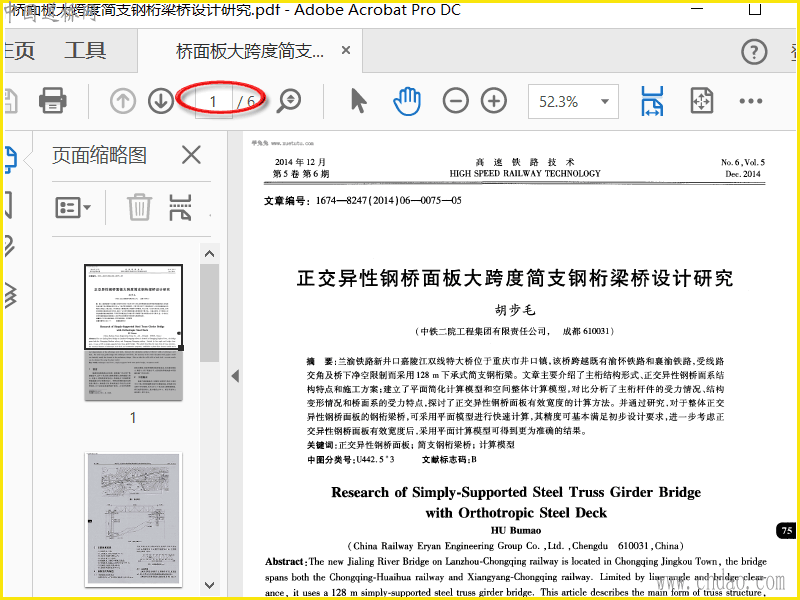The height and width of the screenshot is (600, 800).
Task: Click thumbnail panel scrollbar thumb
Action: (x=209, y=313)
